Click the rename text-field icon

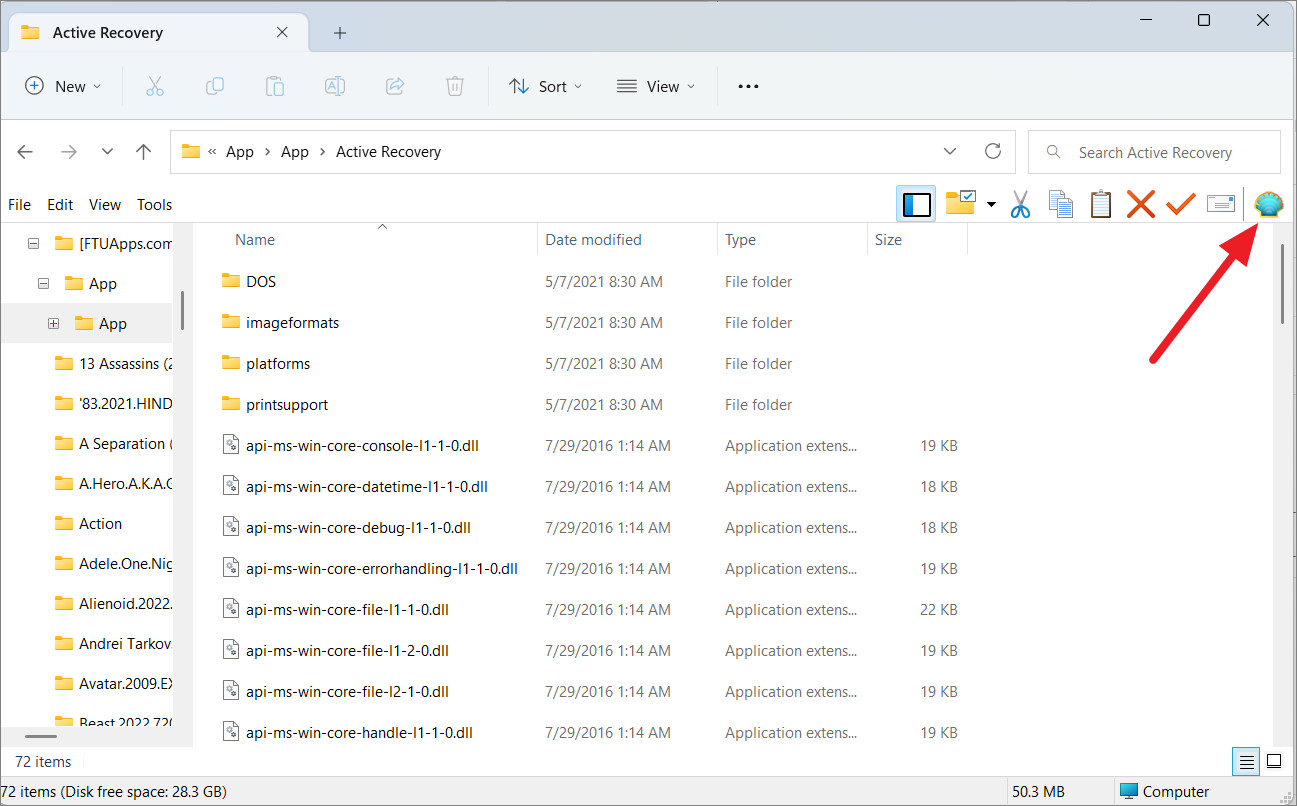point(1220,204)
